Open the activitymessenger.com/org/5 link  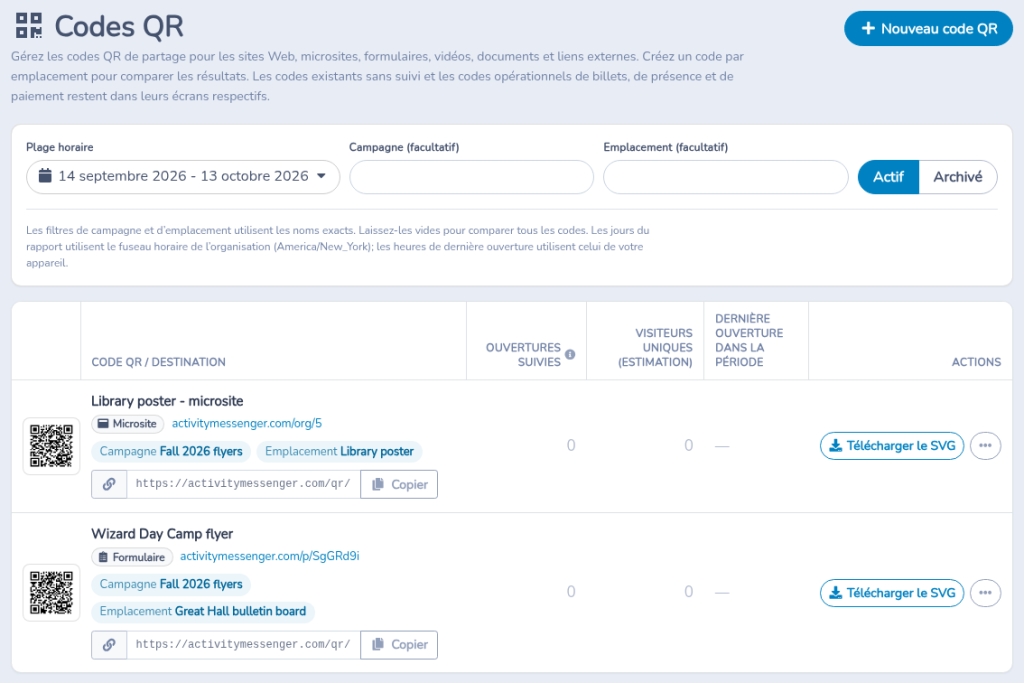247,423
